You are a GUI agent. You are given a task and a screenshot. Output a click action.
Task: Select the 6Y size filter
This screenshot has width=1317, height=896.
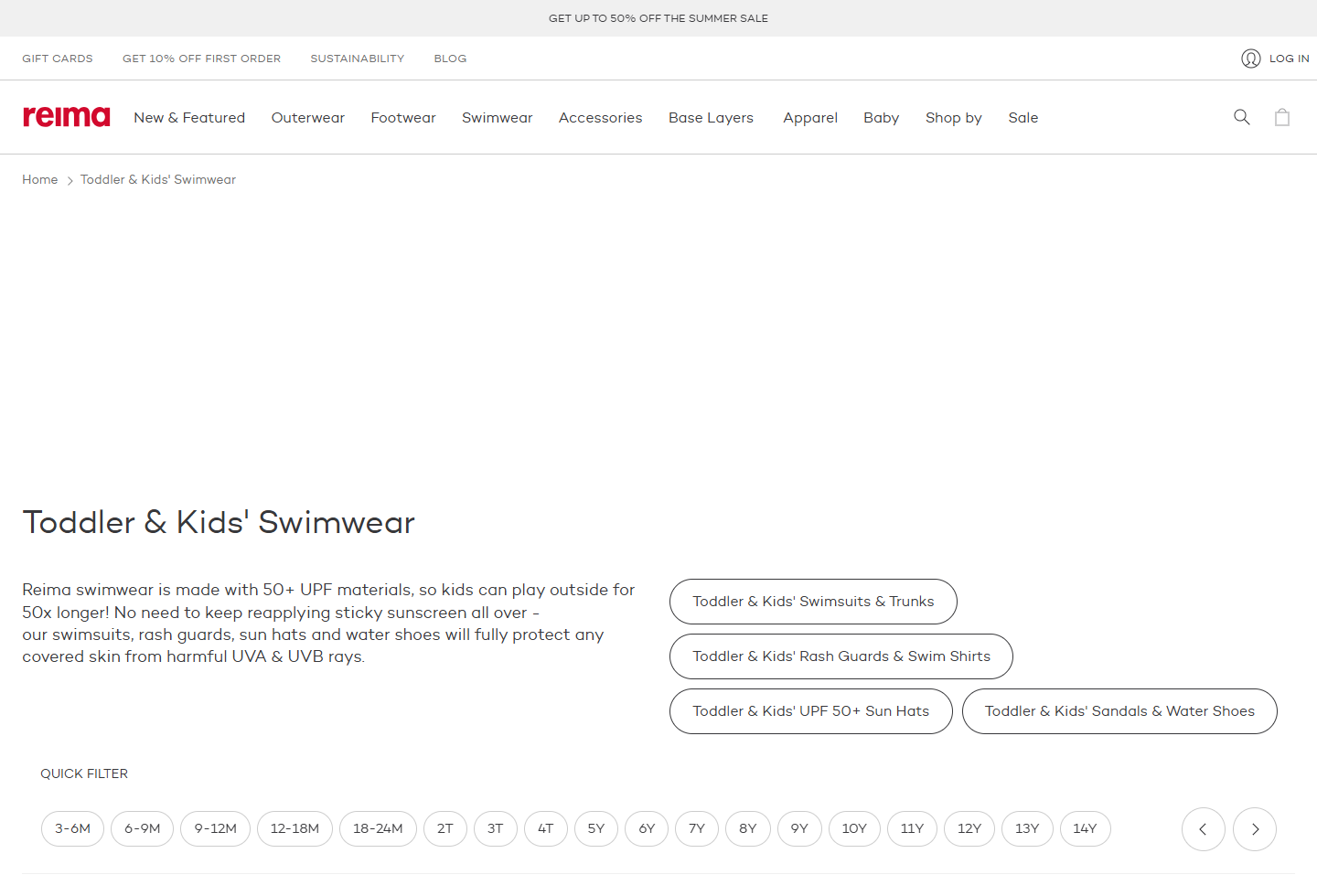pyautogui.click(x=647, y=829)
